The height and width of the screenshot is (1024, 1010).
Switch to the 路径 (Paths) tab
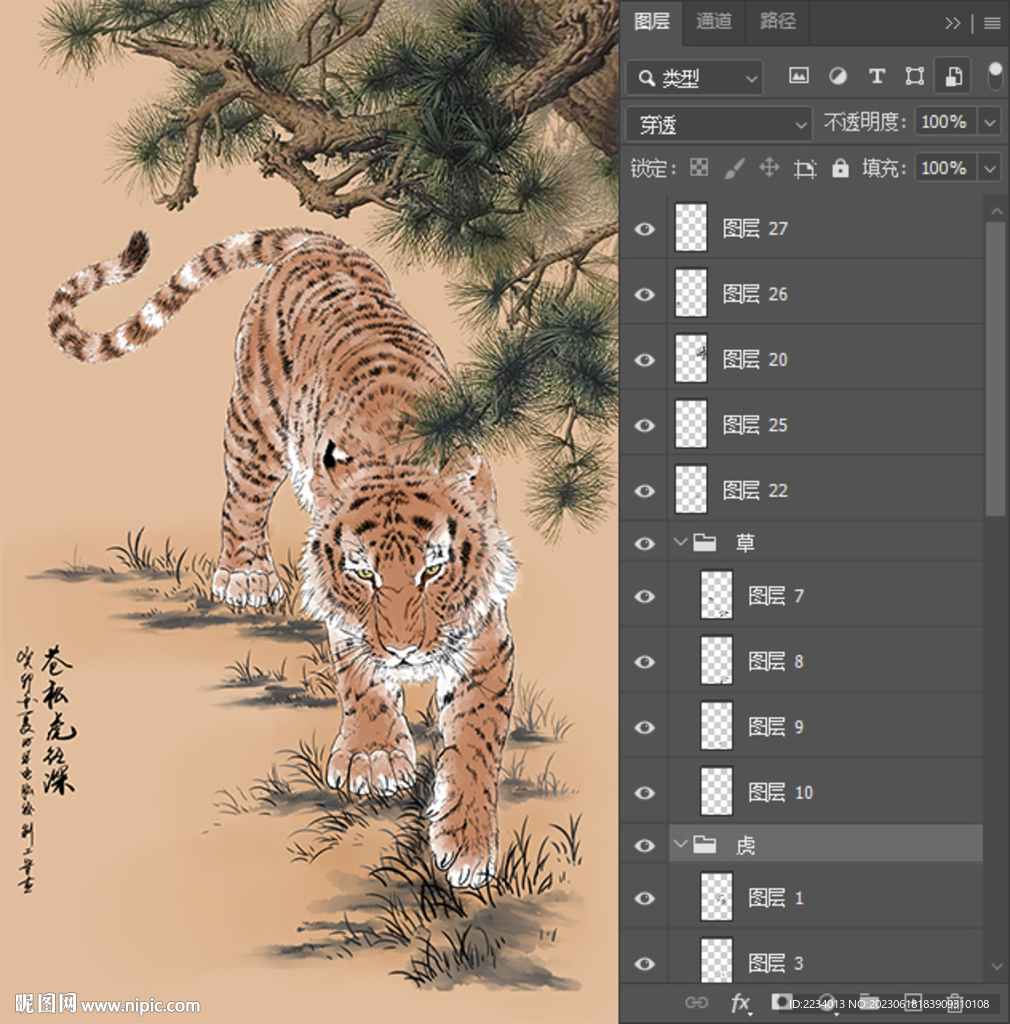coord(778,22)
